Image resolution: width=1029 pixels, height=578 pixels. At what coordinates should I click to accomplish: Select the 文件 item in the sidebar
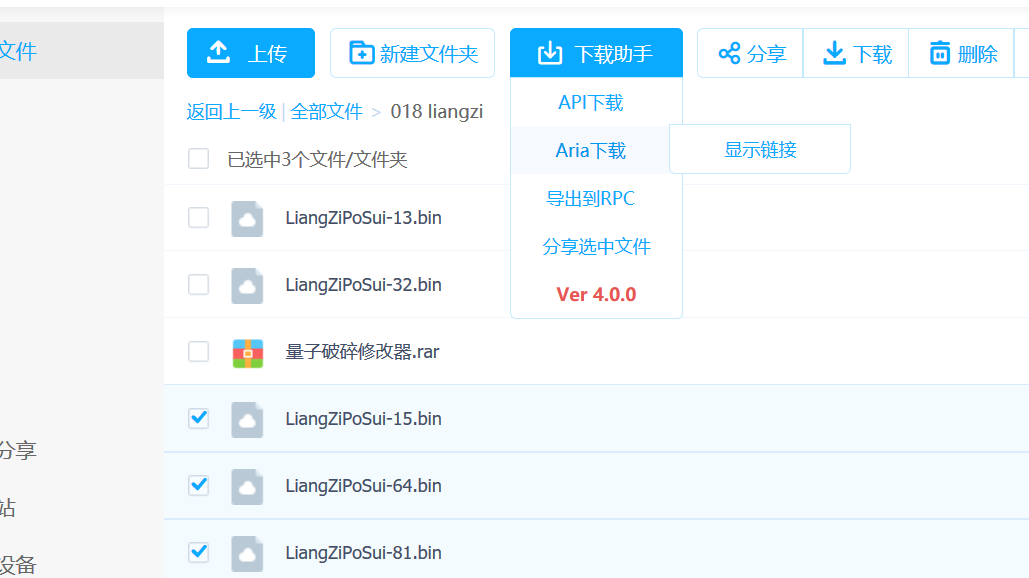(81, 51)
